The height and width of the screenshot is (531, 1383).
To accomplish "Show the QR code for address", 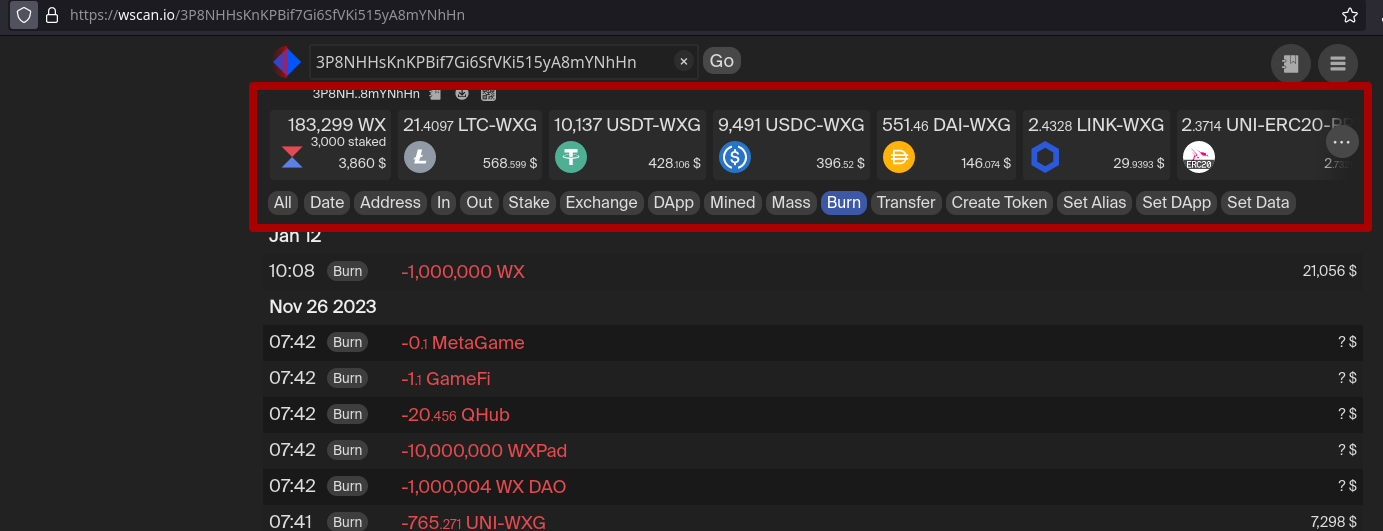I will click(x=488, y=94).
